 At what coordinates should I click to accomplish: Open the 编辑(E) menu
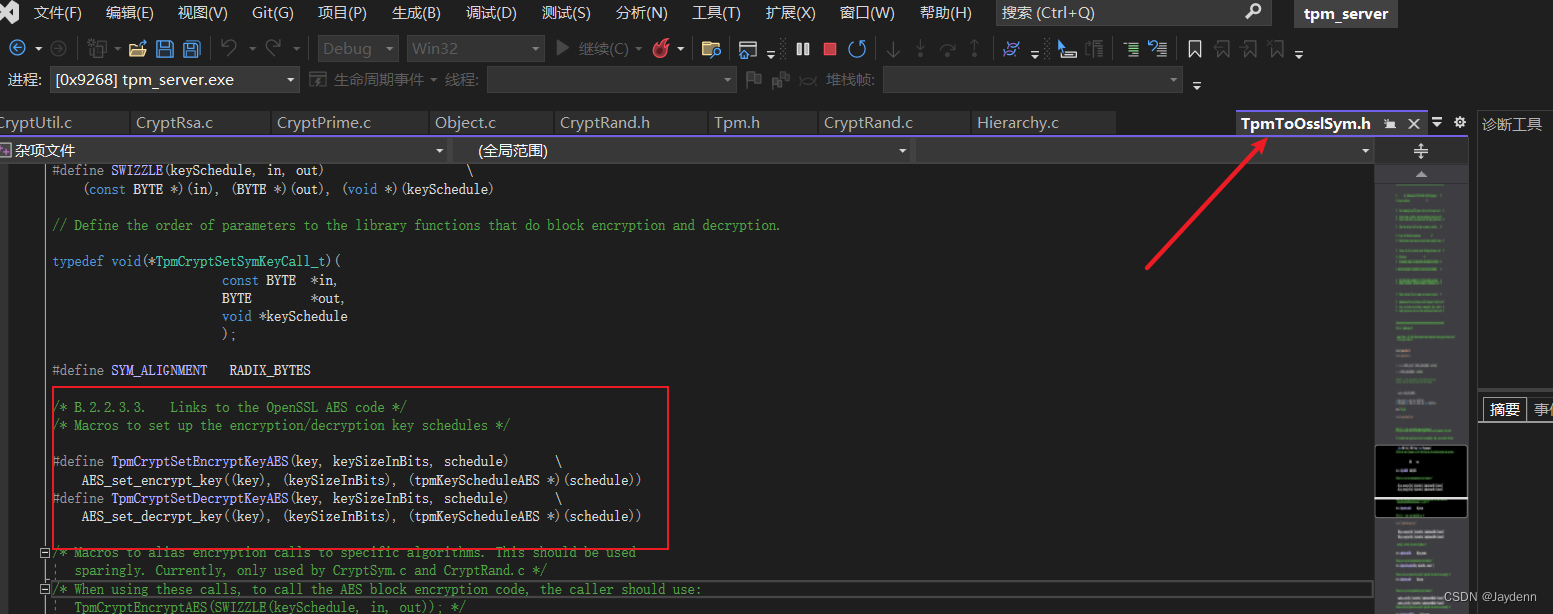point(130,13)
